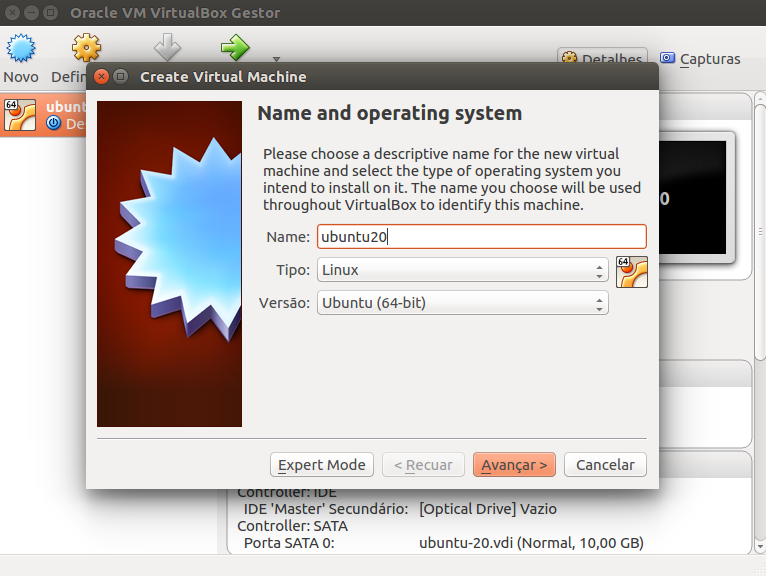Click the powered-off state icon under ubuntu VM
The image size is (766, 576).
coord(54,123)
